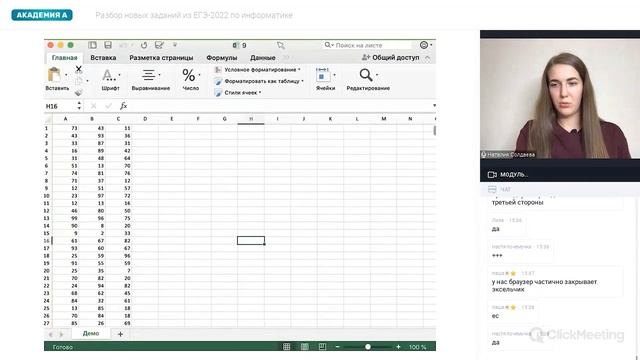Click the fx insert function icon
The height and width of the screenshot is (360, 640).
124,106
